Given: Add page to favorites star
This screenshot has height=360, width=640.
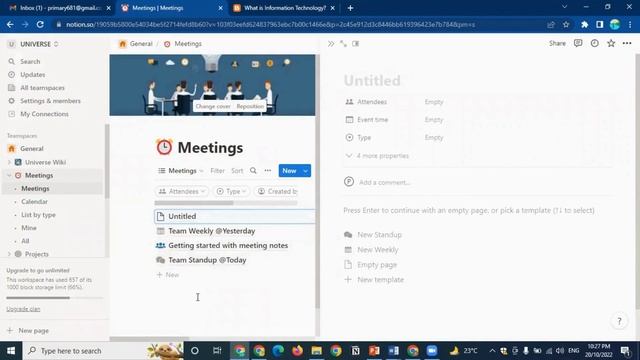Looking at the screenshot, I should click(611, 43).
